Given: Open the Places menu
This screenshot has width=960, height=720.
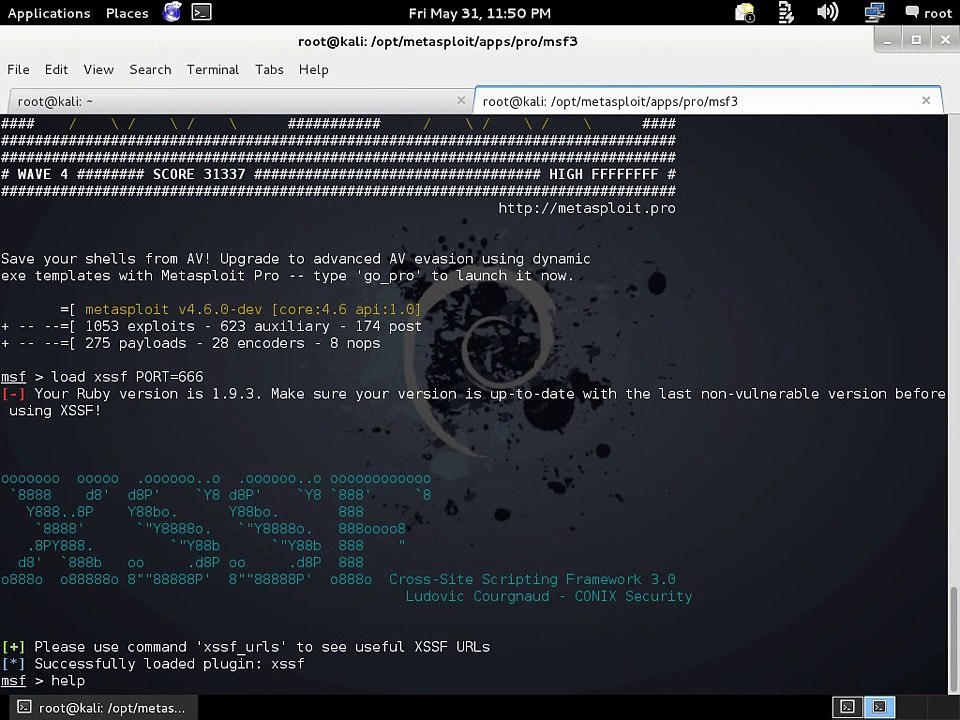Looking at the screenshot, I should click(x=127, y=13).
